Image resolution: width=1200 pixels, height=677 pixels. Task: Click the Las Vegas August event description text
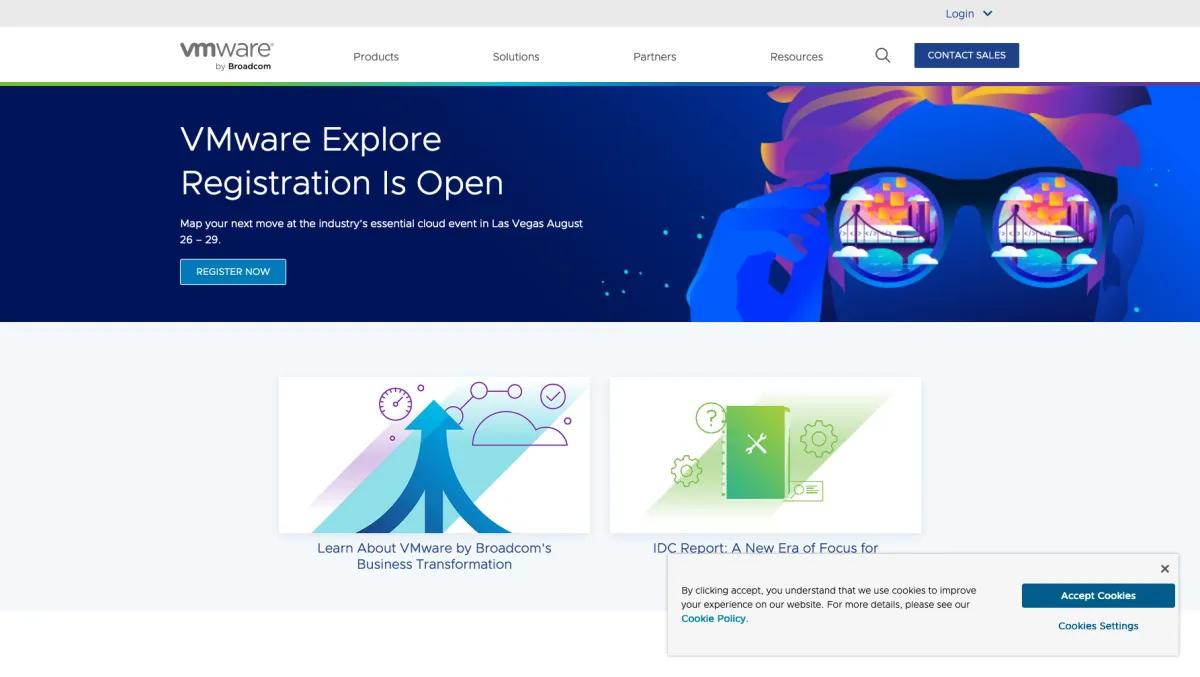[x=381, y=232]
